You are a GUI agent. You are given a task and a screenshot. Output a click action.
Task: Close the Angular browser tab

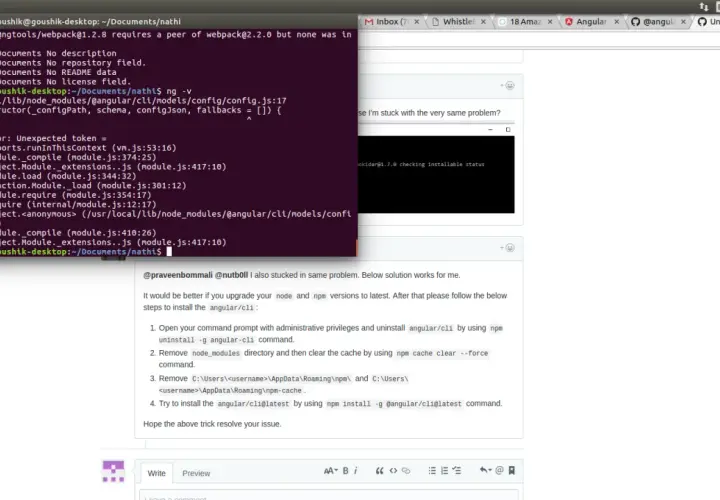coord(616,22)
